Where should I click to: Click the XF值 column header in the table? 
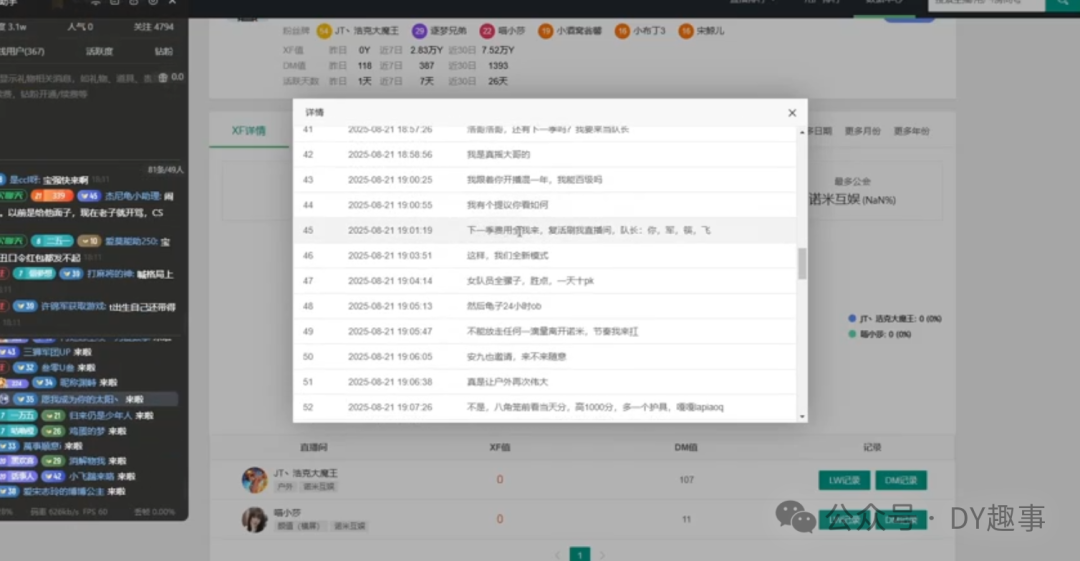point(499,447)
